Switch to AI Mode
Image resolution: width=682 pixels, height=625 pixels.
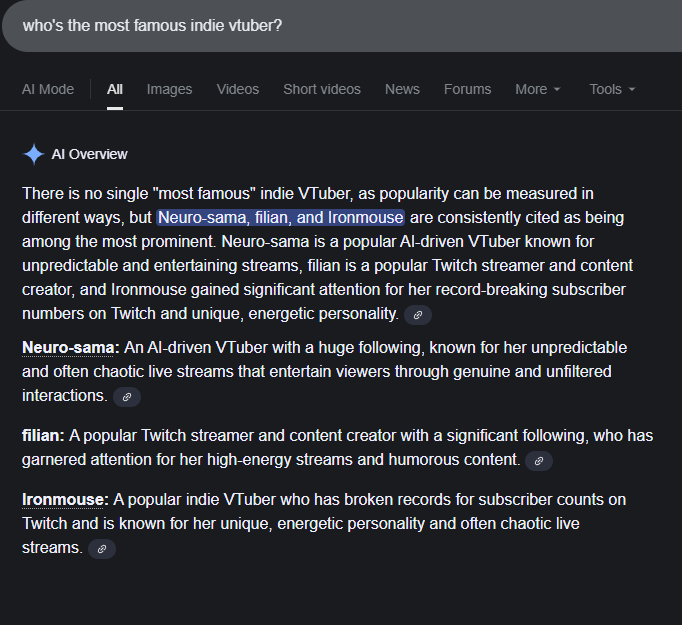pyautogui.click(x=48, y=89)
